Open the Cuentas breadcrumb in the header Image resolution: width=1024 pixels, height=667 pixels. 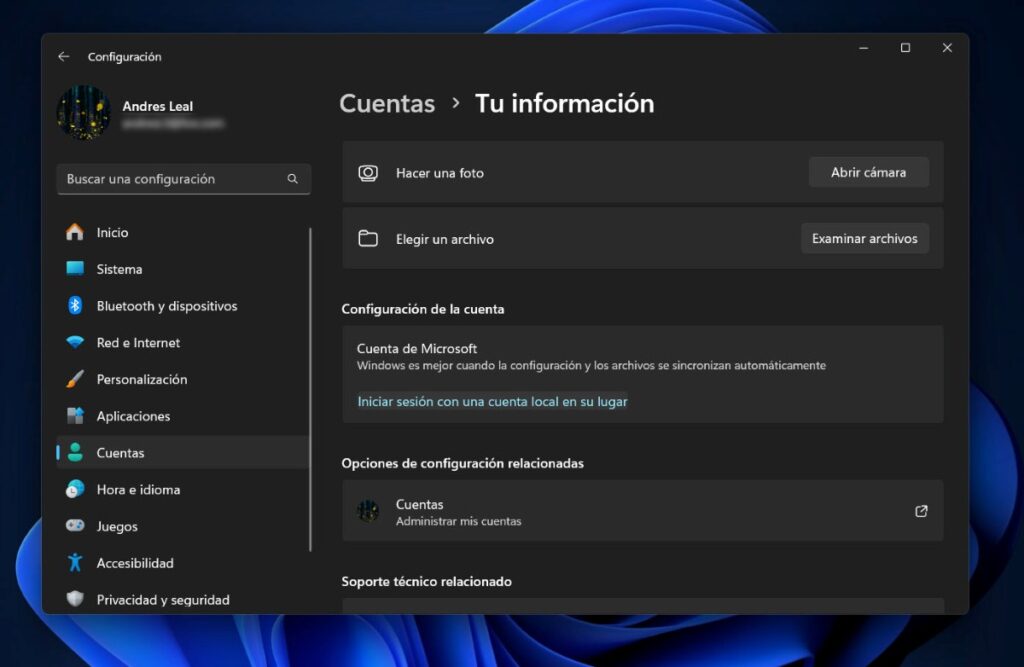(x=387, y=103)
